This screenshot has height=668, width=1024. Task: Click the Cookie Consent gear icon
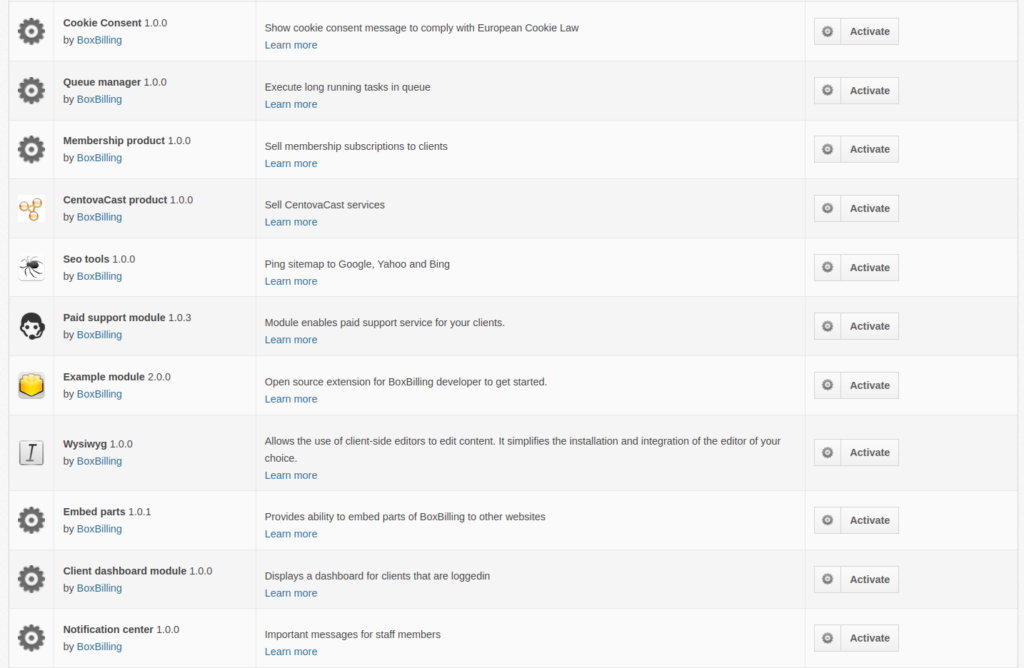click(x=31, y=31)
